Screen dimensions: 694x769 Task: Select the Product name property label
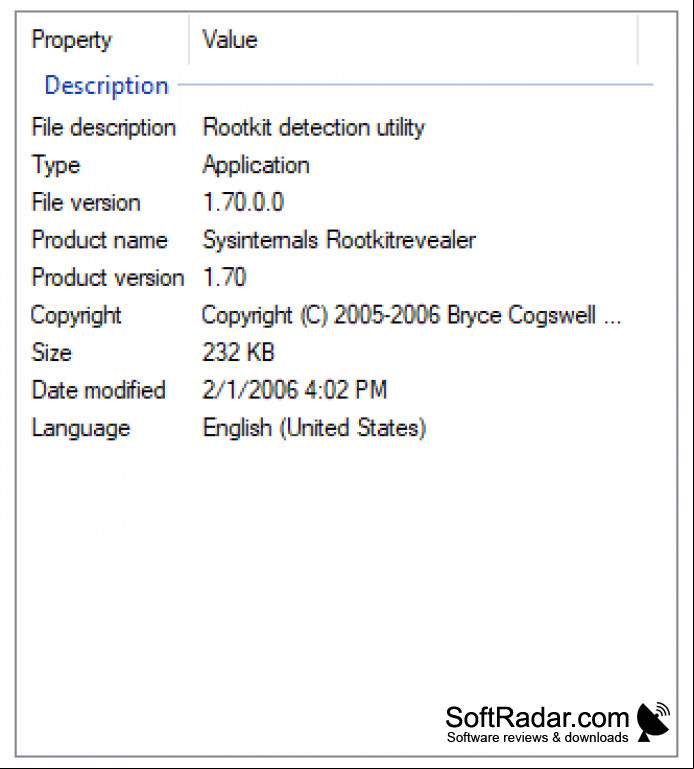point(100,240)
